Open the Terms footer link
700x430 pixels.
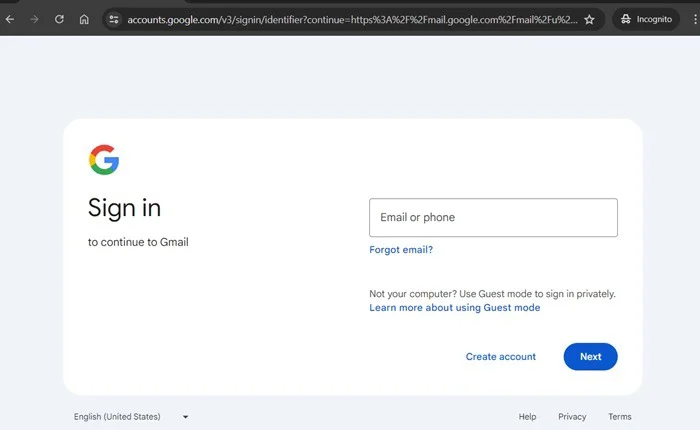point(620,417)
